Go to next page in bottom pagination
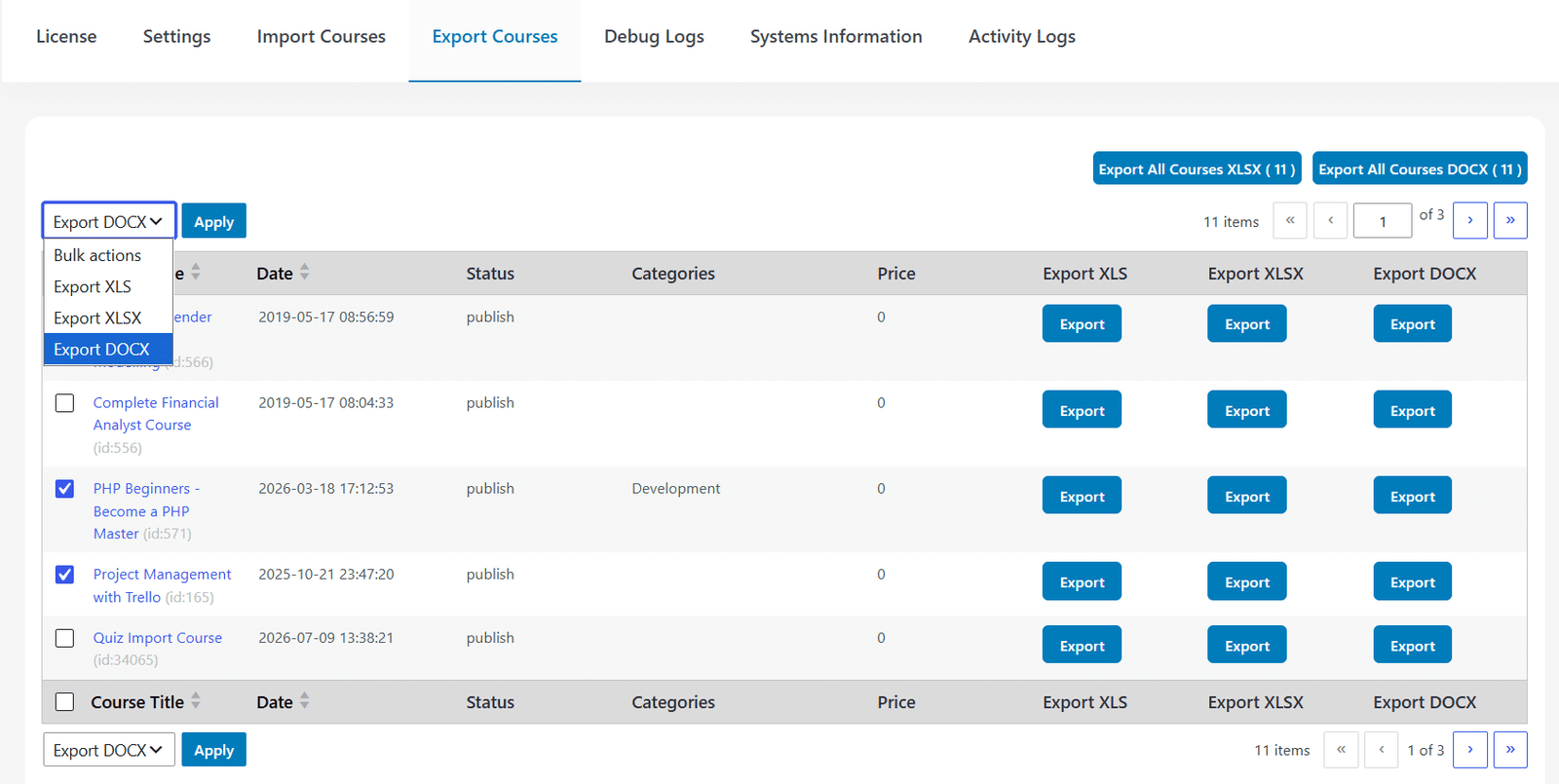The height and width of the screenshot is (784, 1559). 1469,750
